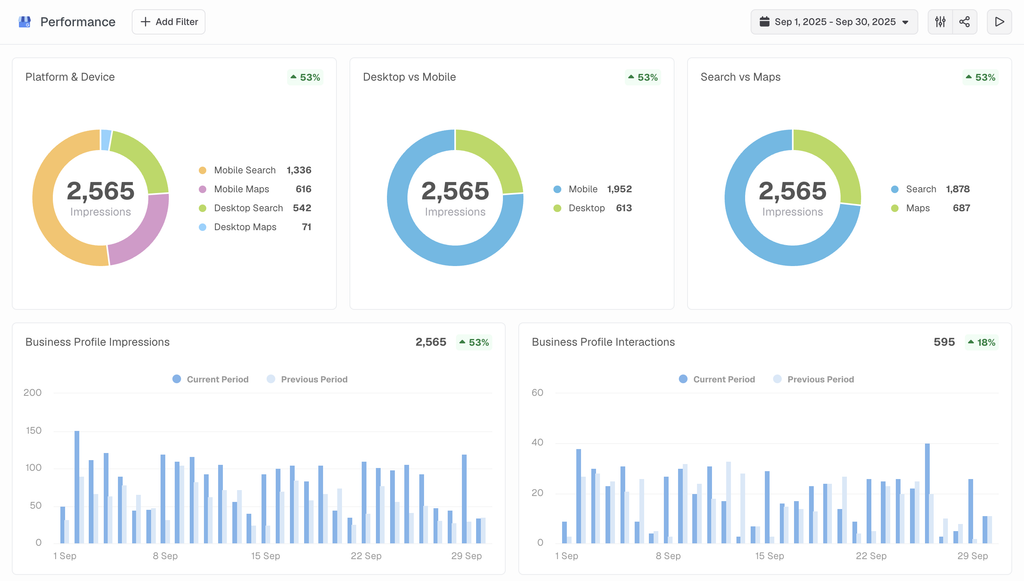The height and width of the screenshot is (581, 1024).
Task: Click the 687 Maps value
Action: [x=961, y=208]
